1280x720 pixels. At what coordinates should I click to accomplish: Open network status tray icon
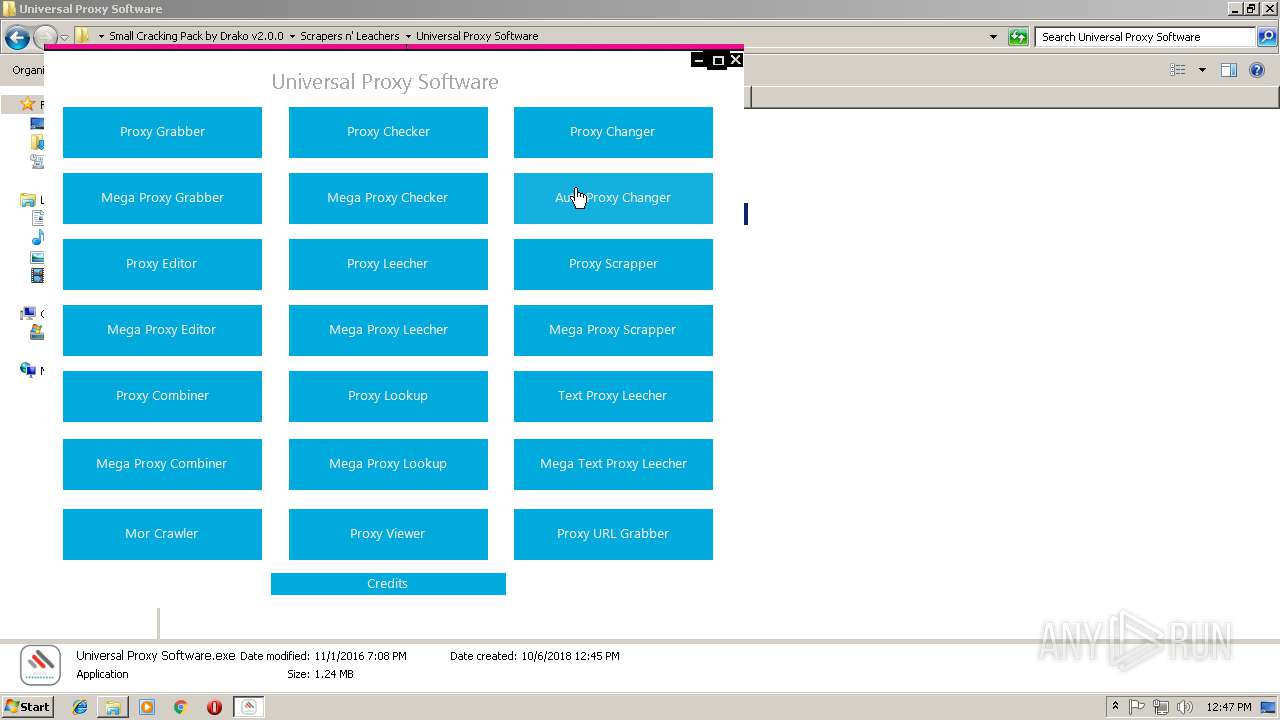[1161, 707]
